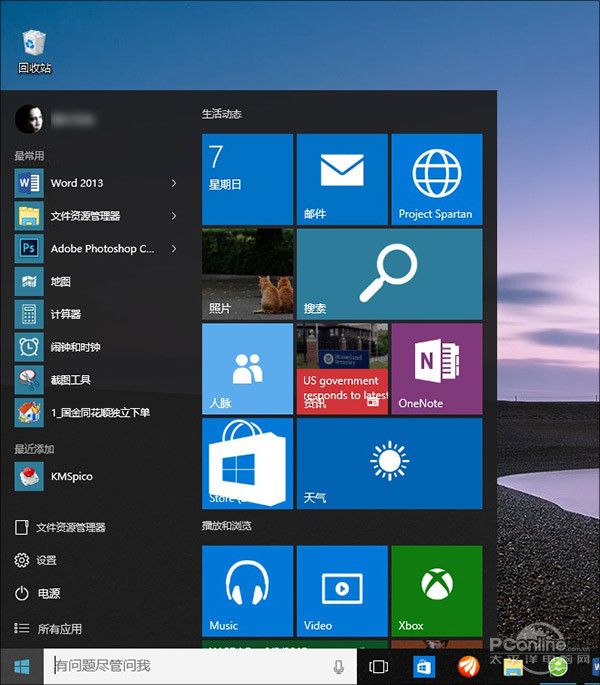
Task: Open the Video tile
Action: tap(342, 590)
